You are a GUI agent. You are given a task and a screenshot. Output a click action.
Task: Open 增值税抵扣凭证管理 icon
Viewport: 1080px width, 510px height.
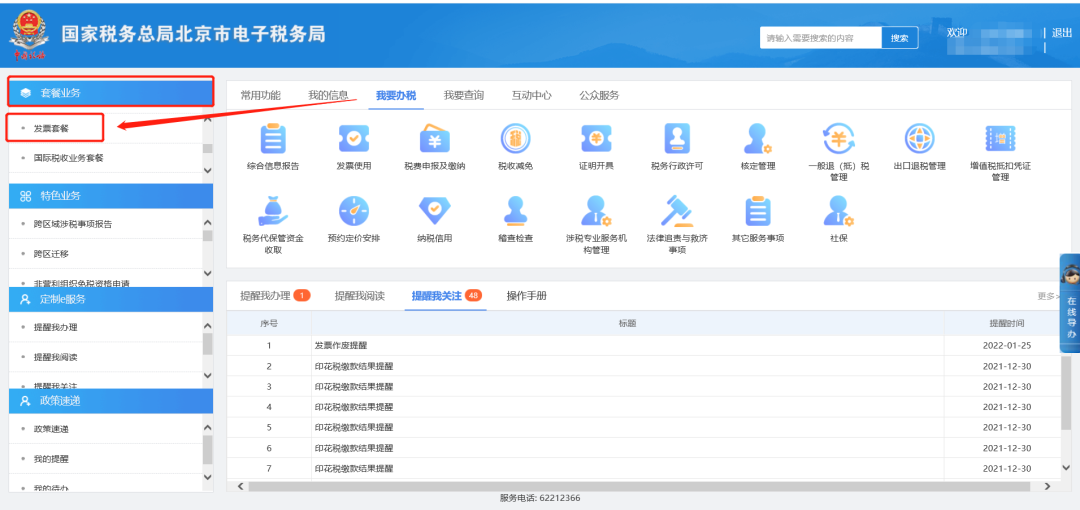coord(1000,139)
